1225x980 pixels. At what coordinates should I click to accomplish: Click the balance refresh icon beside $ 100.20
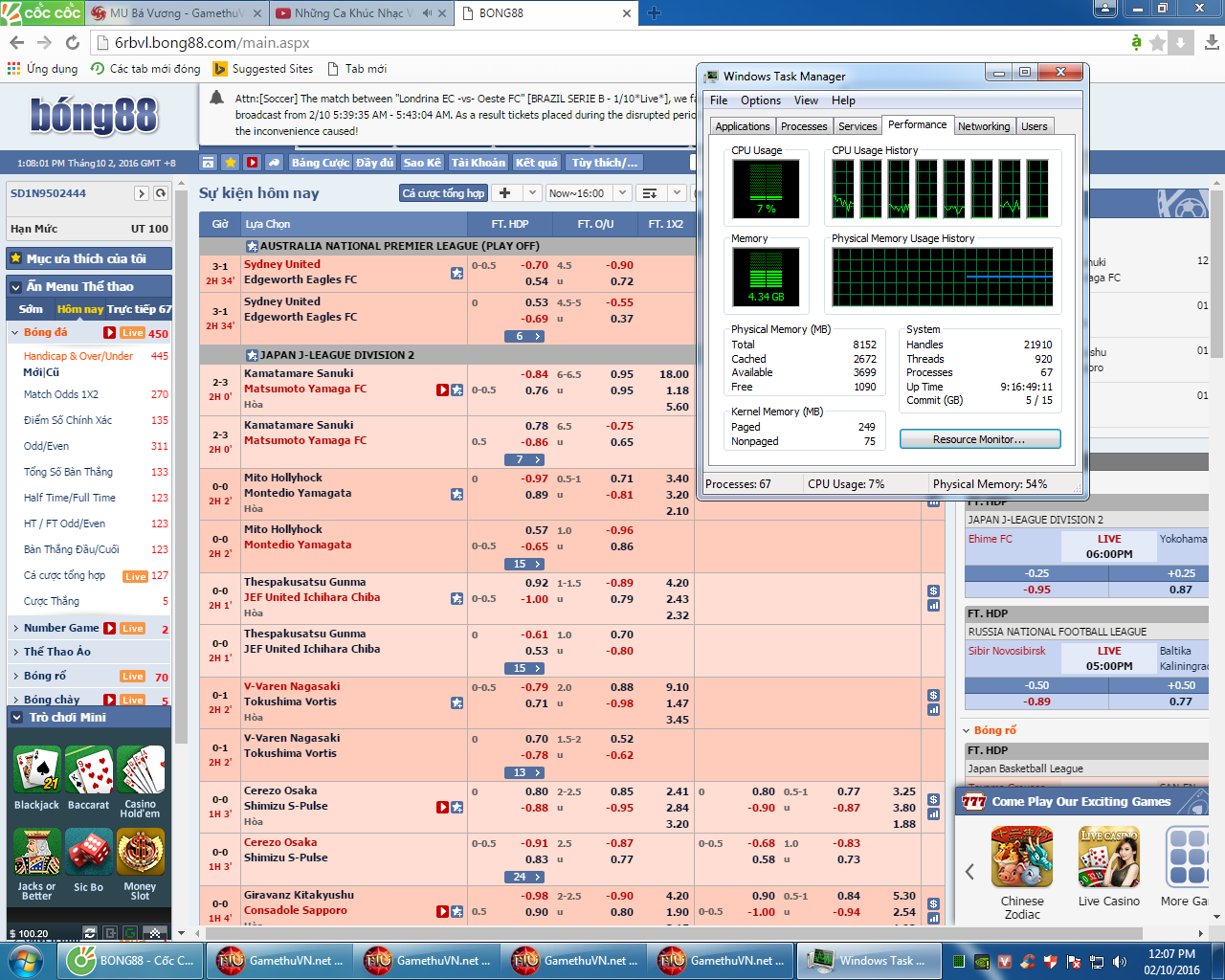point(90,932)
